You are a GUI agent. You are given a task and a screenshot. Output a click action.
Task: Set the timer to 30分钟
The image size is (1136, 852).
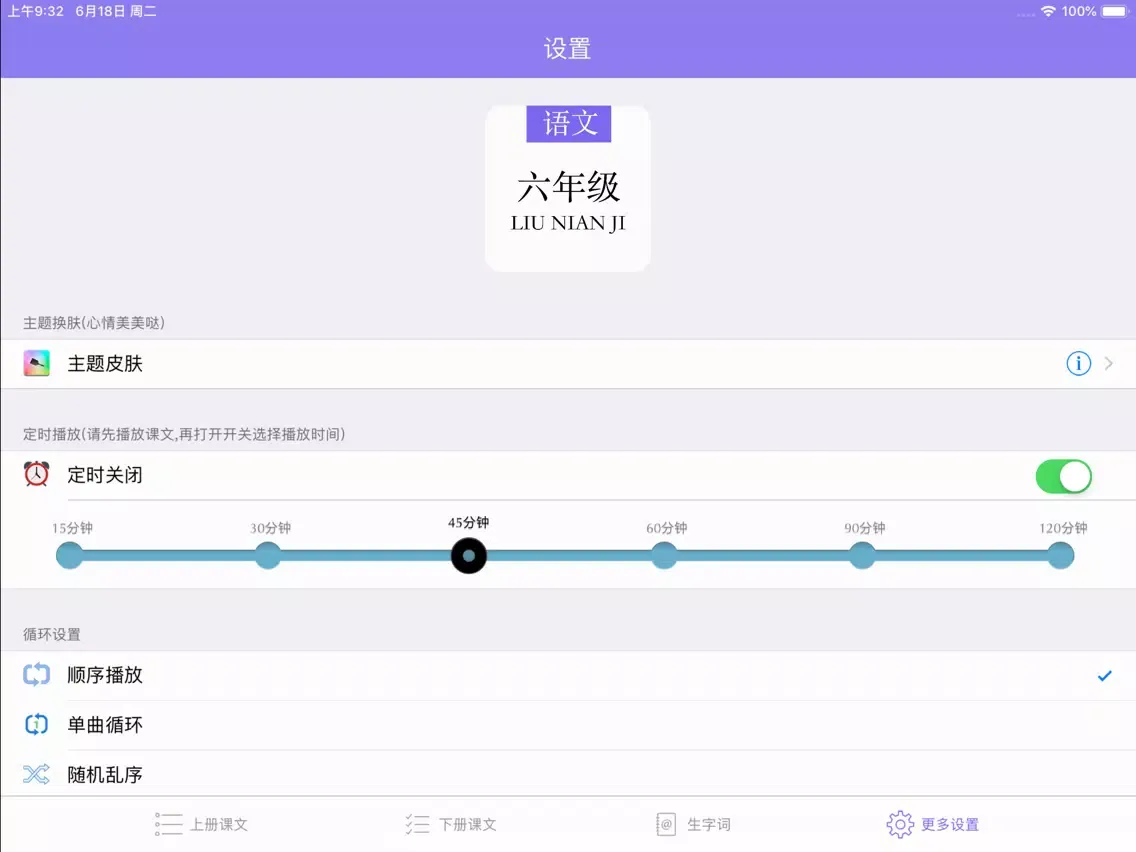tap(268, 556)
